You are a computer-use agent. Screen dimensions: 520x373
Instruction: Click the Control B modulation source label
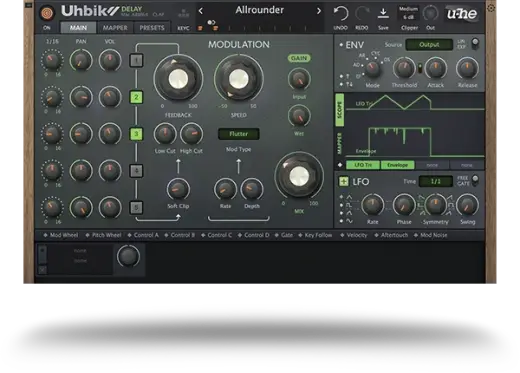(183, 235)
